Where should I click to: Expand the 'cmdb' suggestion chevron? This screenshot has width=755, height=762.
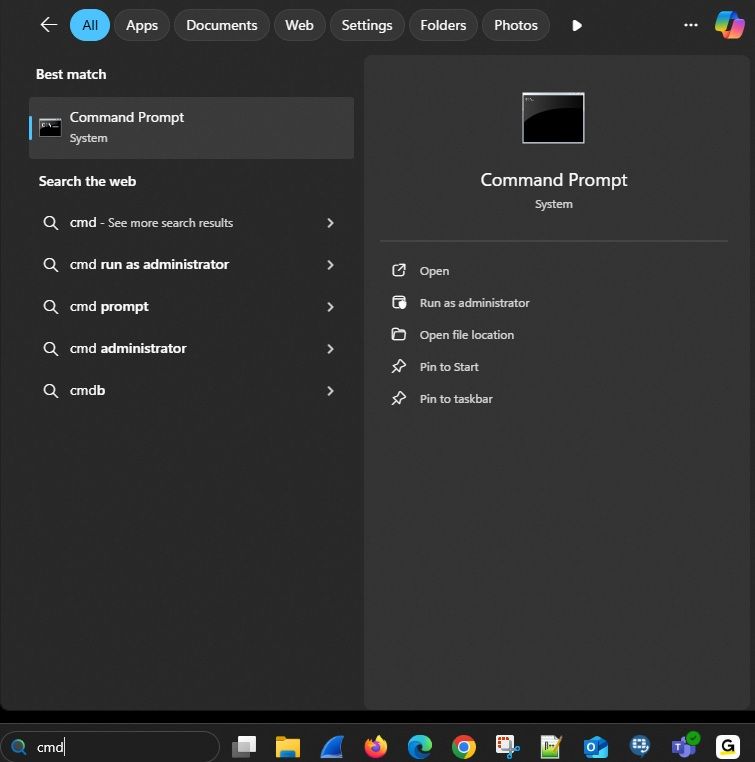point(330,391)
